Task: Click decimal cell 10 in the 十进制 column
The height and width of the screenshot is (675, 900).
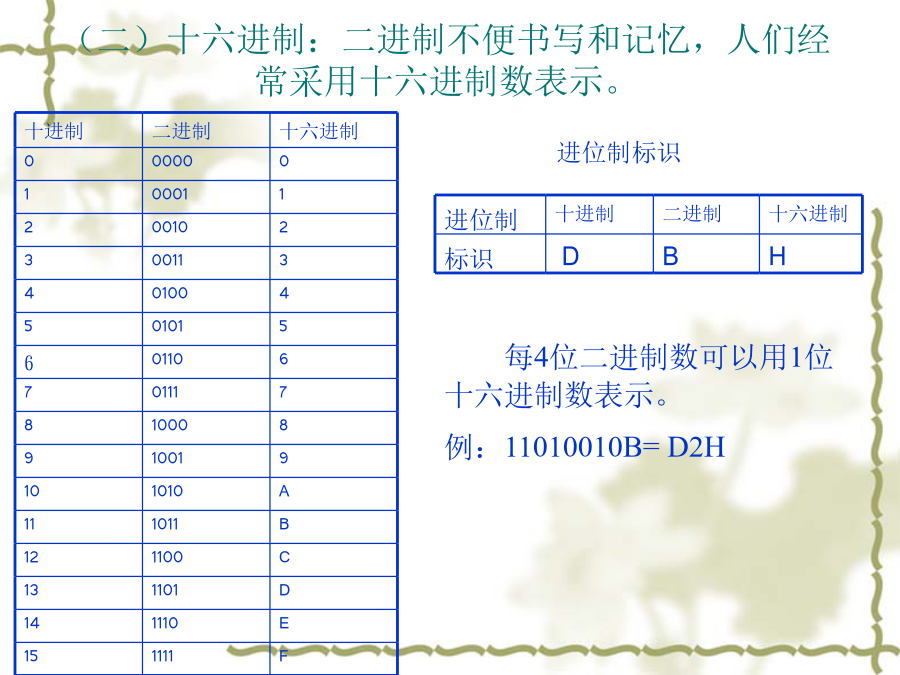Action: [x=79, y=494]
